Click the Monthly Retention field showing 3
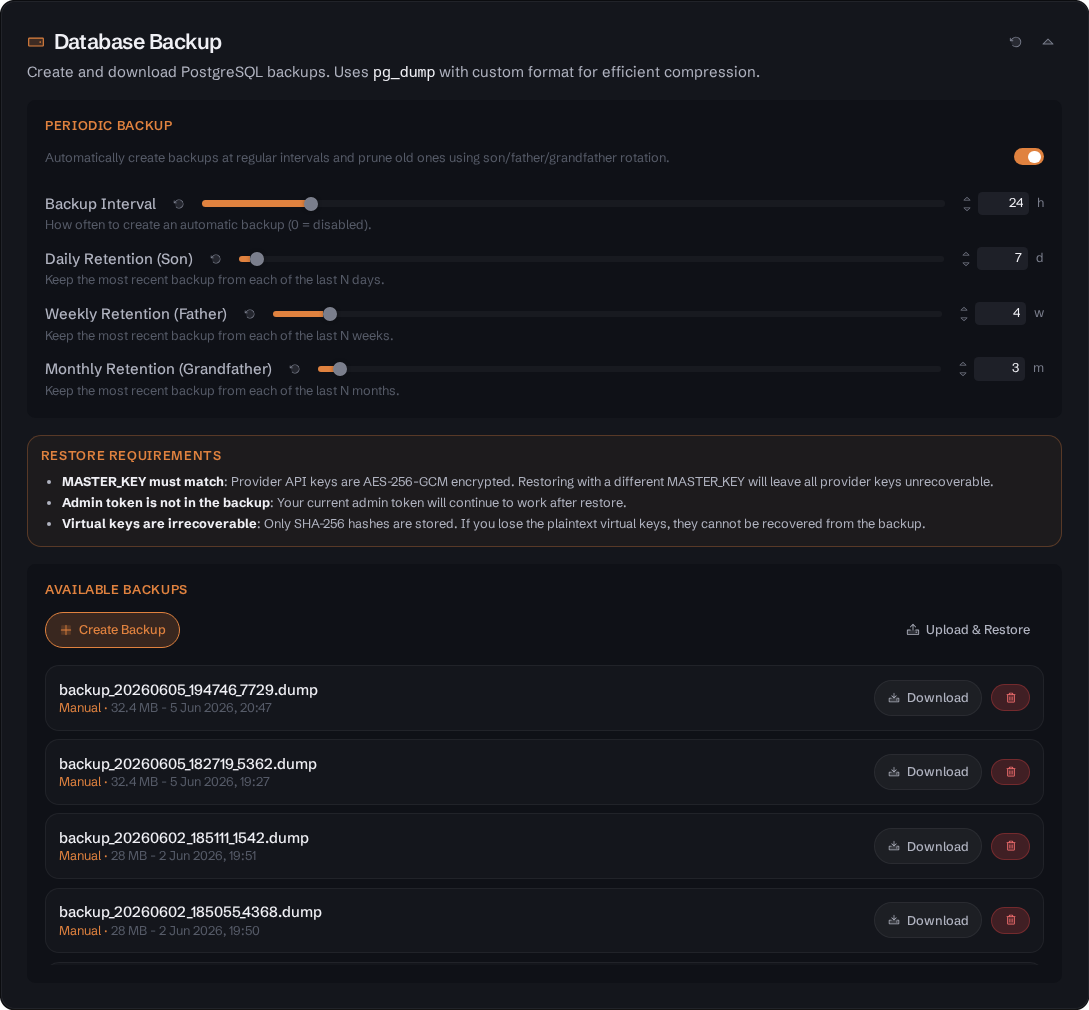The image size is (1089, 1010). click(999, 368)
